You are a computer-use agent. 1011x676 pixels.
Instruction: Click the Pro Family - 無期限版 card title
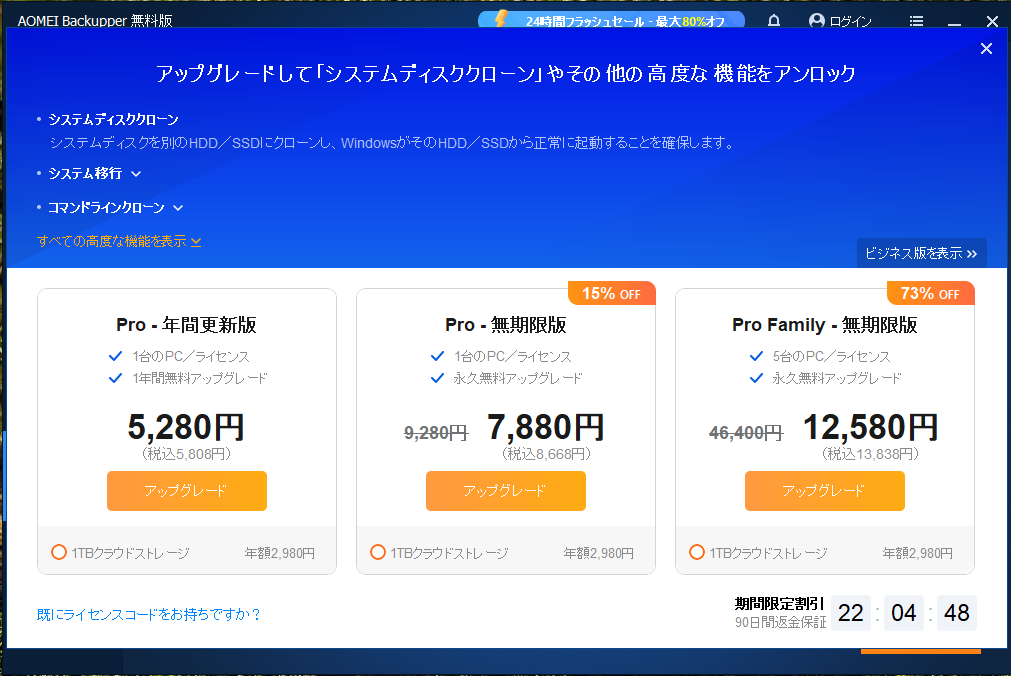point(825,325)
